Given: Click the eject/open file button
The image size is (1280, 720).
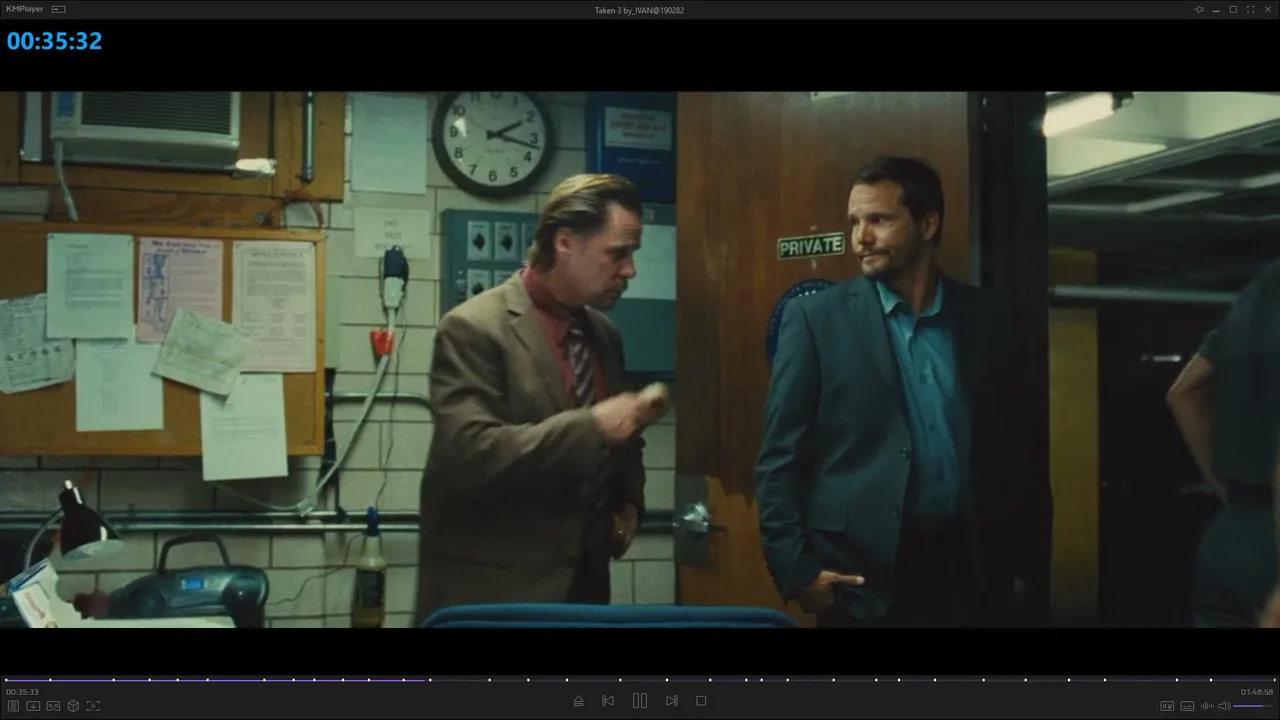Looking at the screenshot, I should tap(578, 701).
